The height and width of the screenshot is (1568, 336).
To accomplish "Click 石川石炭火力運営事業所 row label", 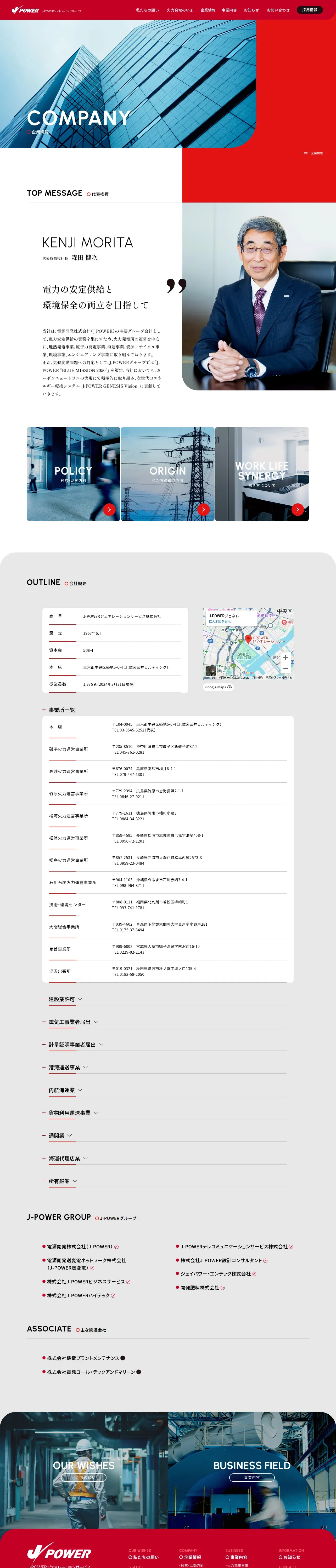I will click(72, 882).
